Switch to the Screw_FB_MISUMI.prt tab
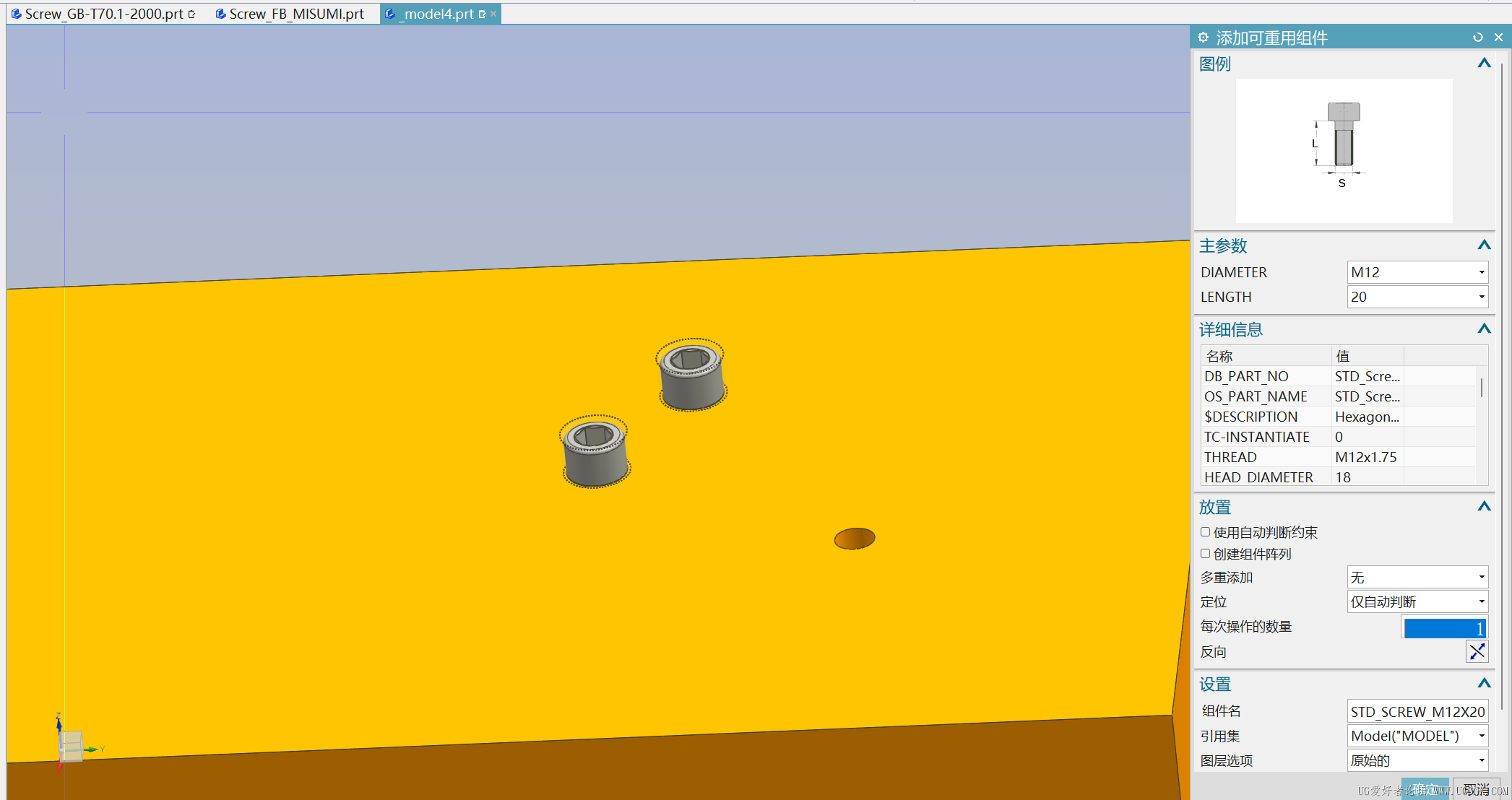This screenshot has width=1512, height=800. (296, 13)
